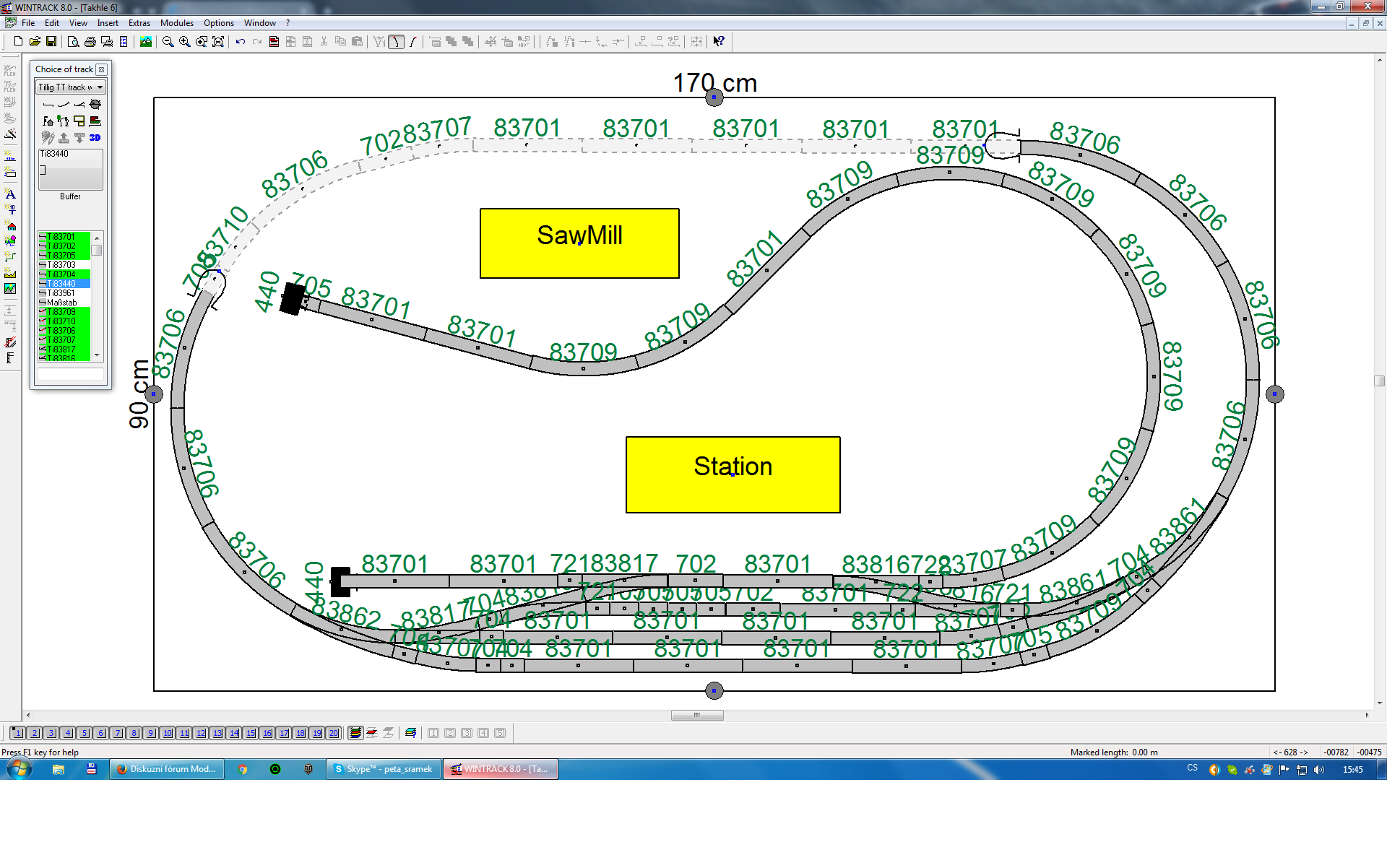Click the Undo arrow icon
This screenshot has width=1387, height=868.
coord(241,42)
